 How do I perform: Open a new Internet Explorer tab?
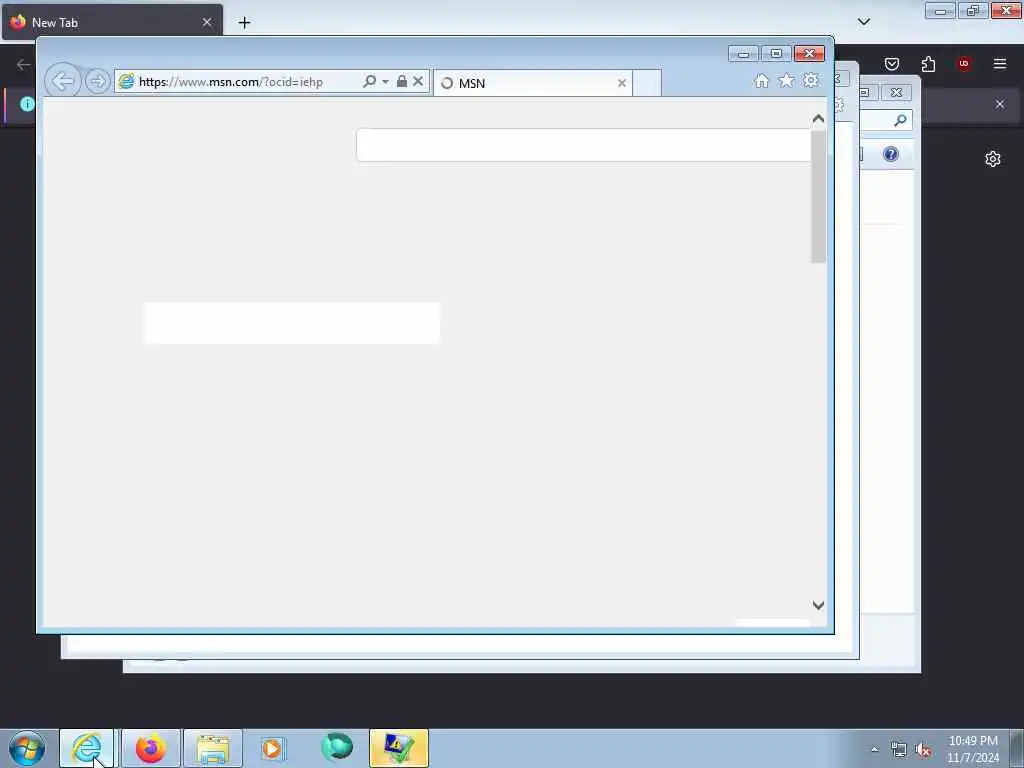point(647,83)
